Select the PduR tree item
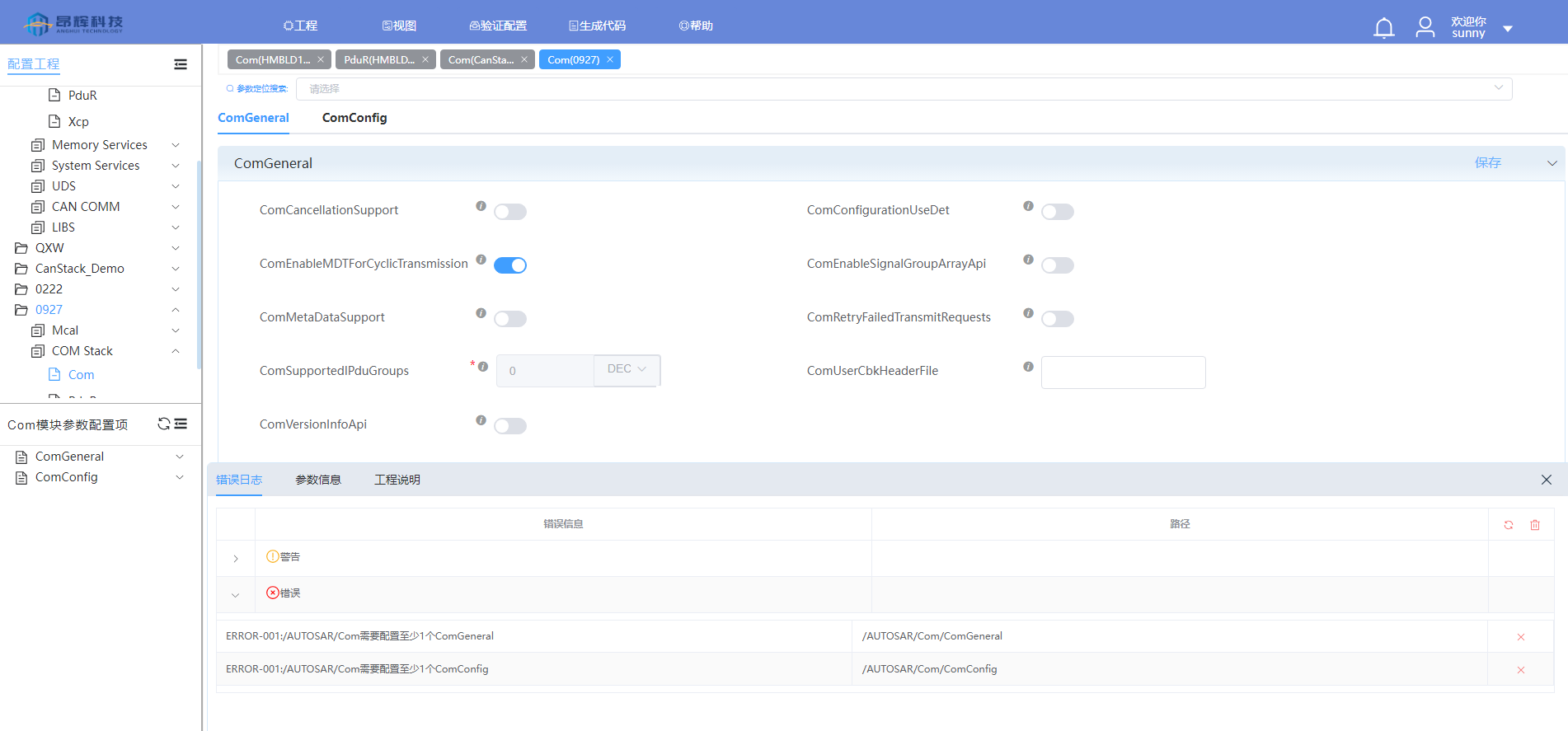 point(82,96)
